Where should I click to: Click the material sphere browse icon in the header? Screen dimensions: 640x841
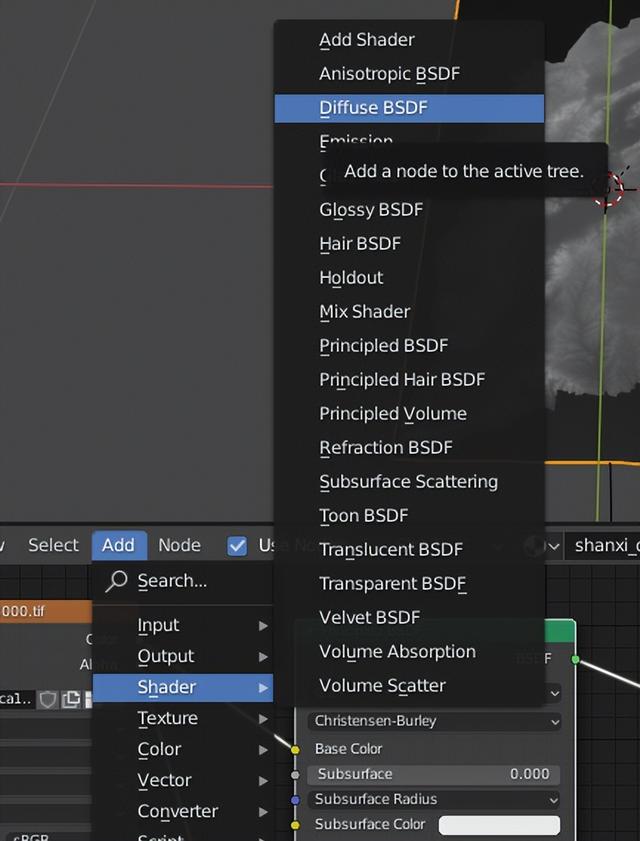click(x=534, y=546)
